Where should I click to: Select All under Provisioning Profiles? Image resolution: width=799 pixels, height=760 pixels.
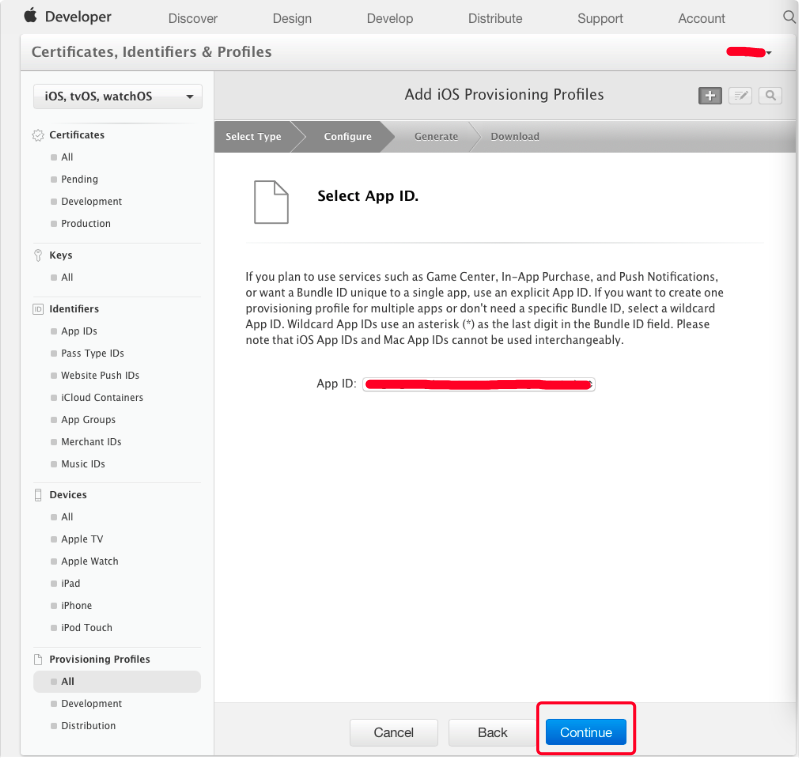point(117,682)
